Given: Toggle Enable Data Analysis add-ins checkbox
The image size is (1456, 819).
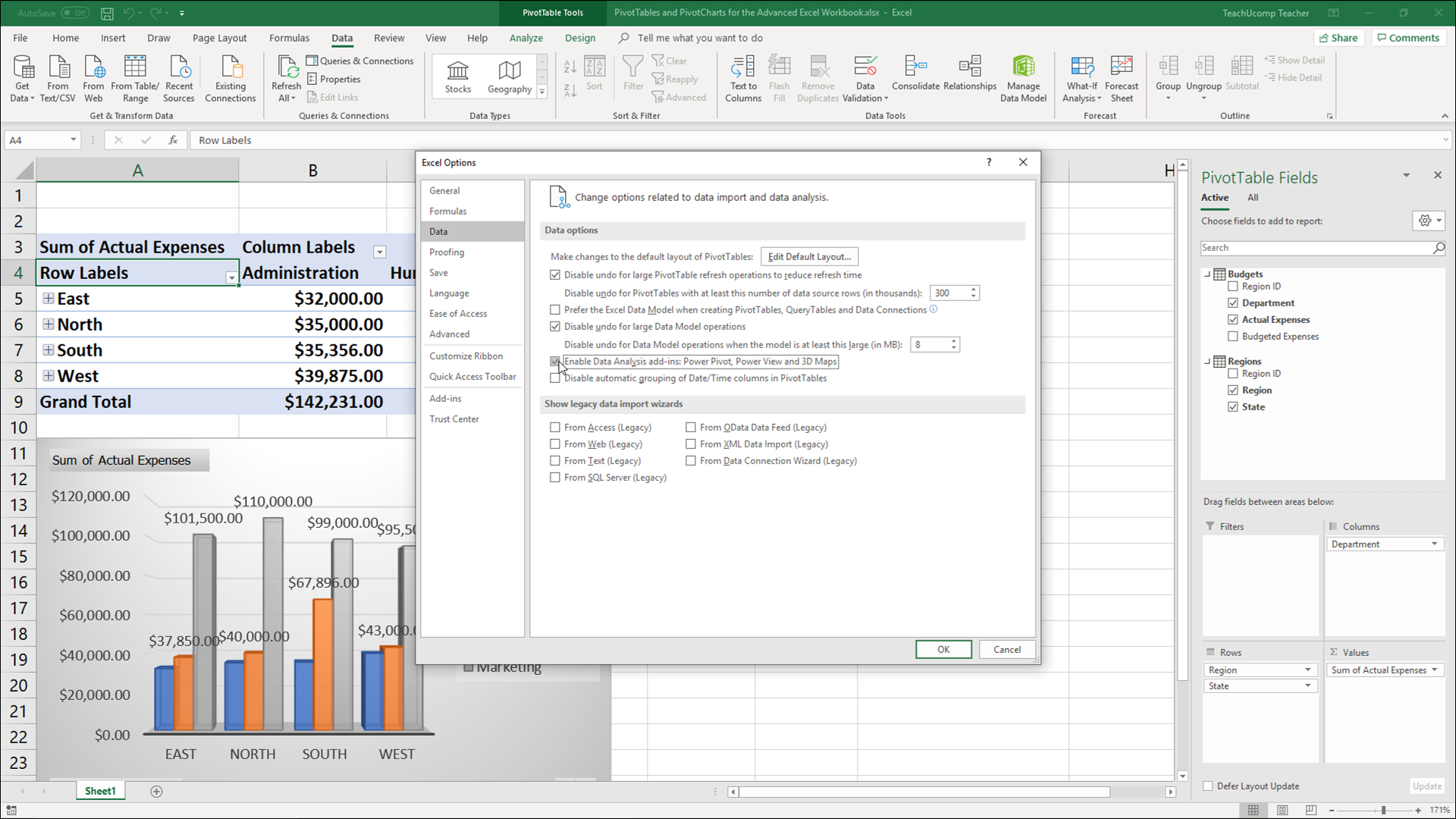Looking at the screenshot, I should pos(556,361).
